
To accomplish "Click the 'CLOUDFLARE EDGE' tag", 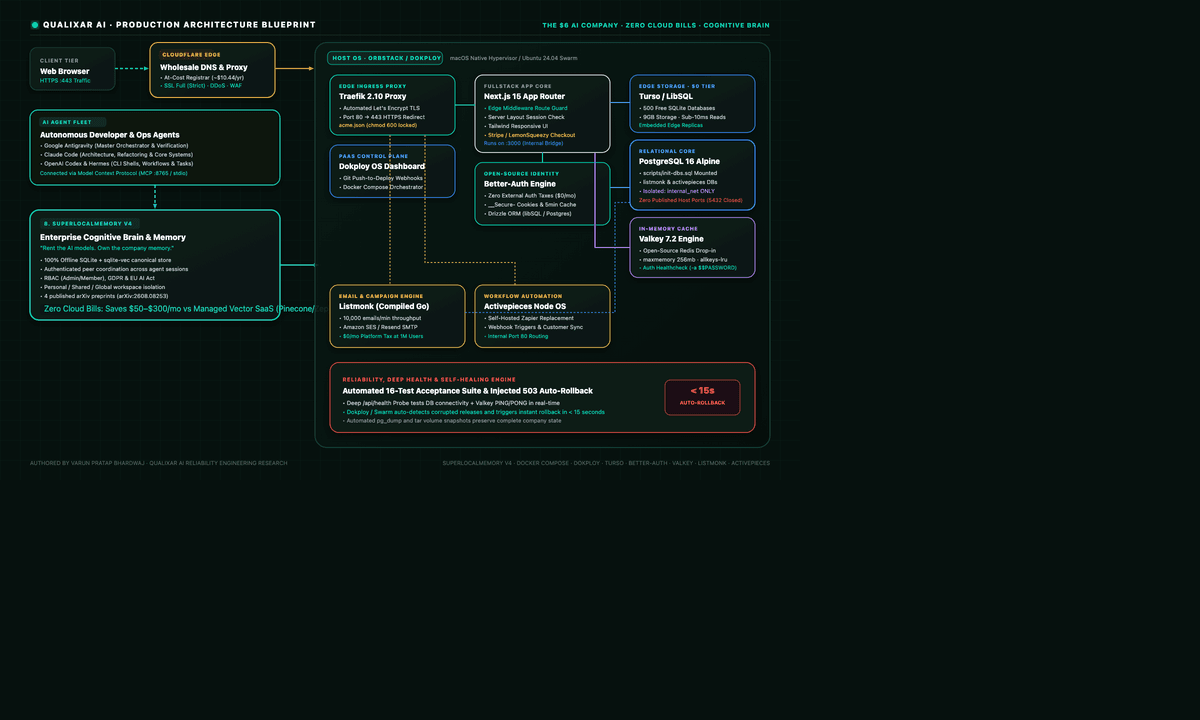I will (191, 54).
